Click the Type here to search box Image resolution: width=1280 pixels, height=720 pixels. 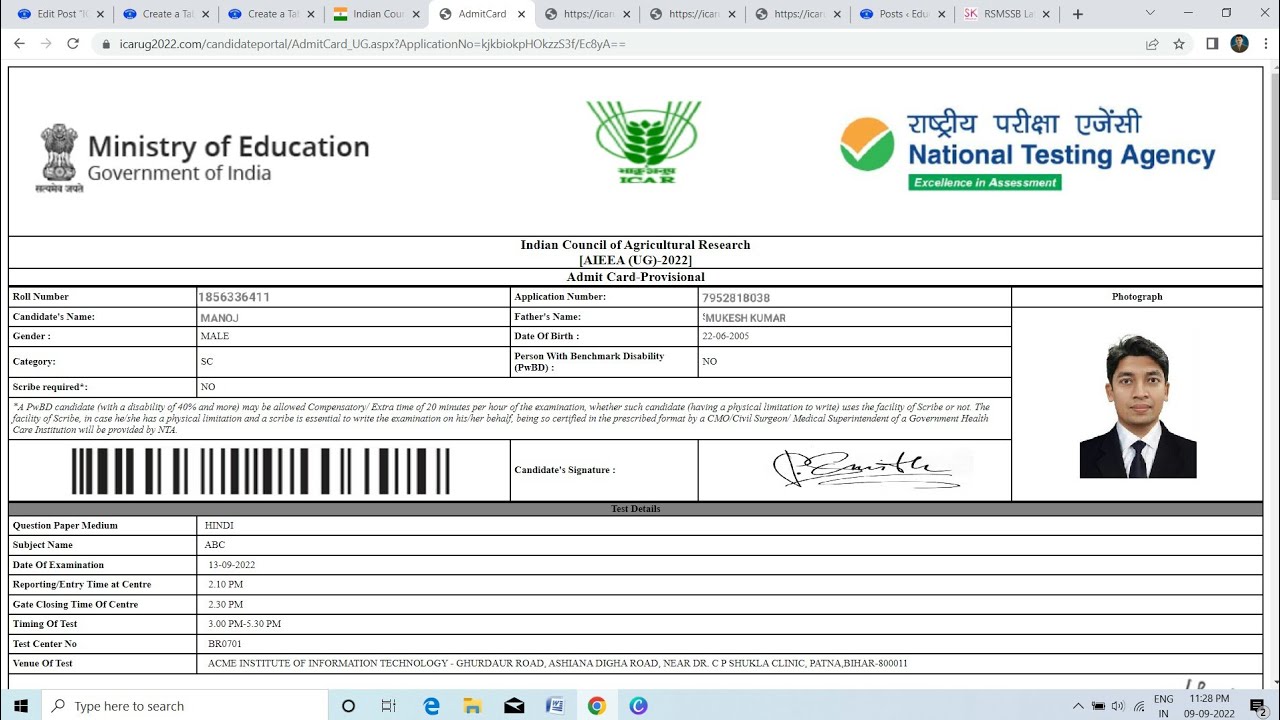point(184,706)
